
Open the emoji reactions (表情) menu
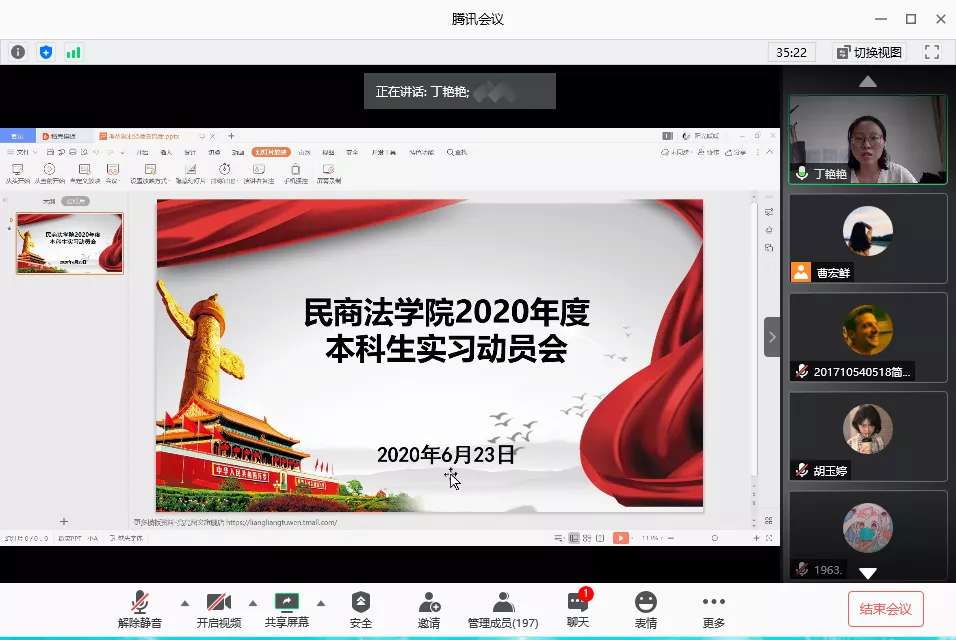tap(646, 609)
